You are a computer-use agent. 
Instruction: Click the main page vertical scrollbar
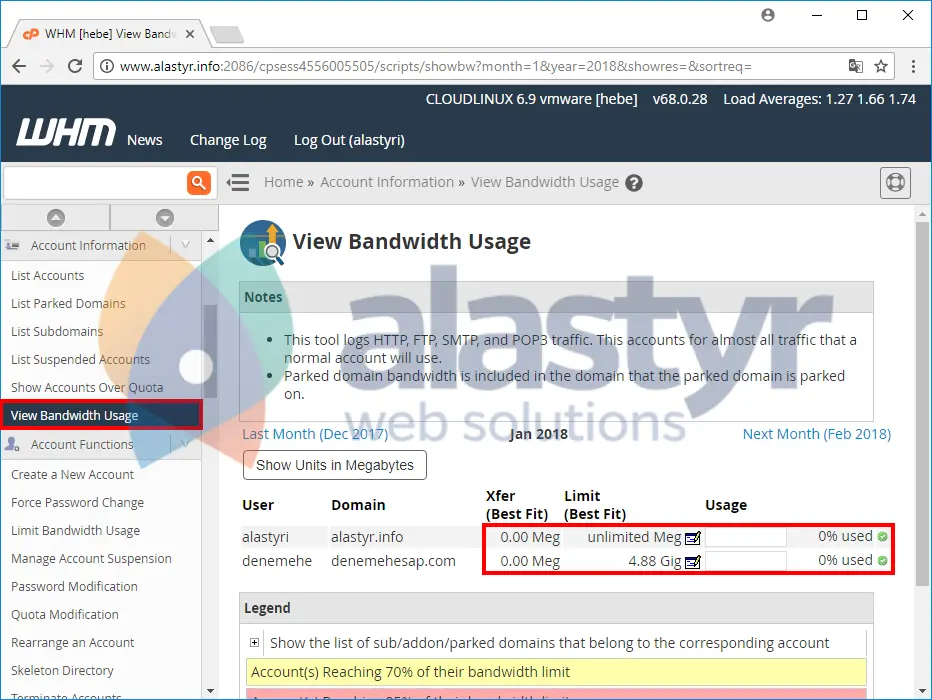tap(922, 404)
